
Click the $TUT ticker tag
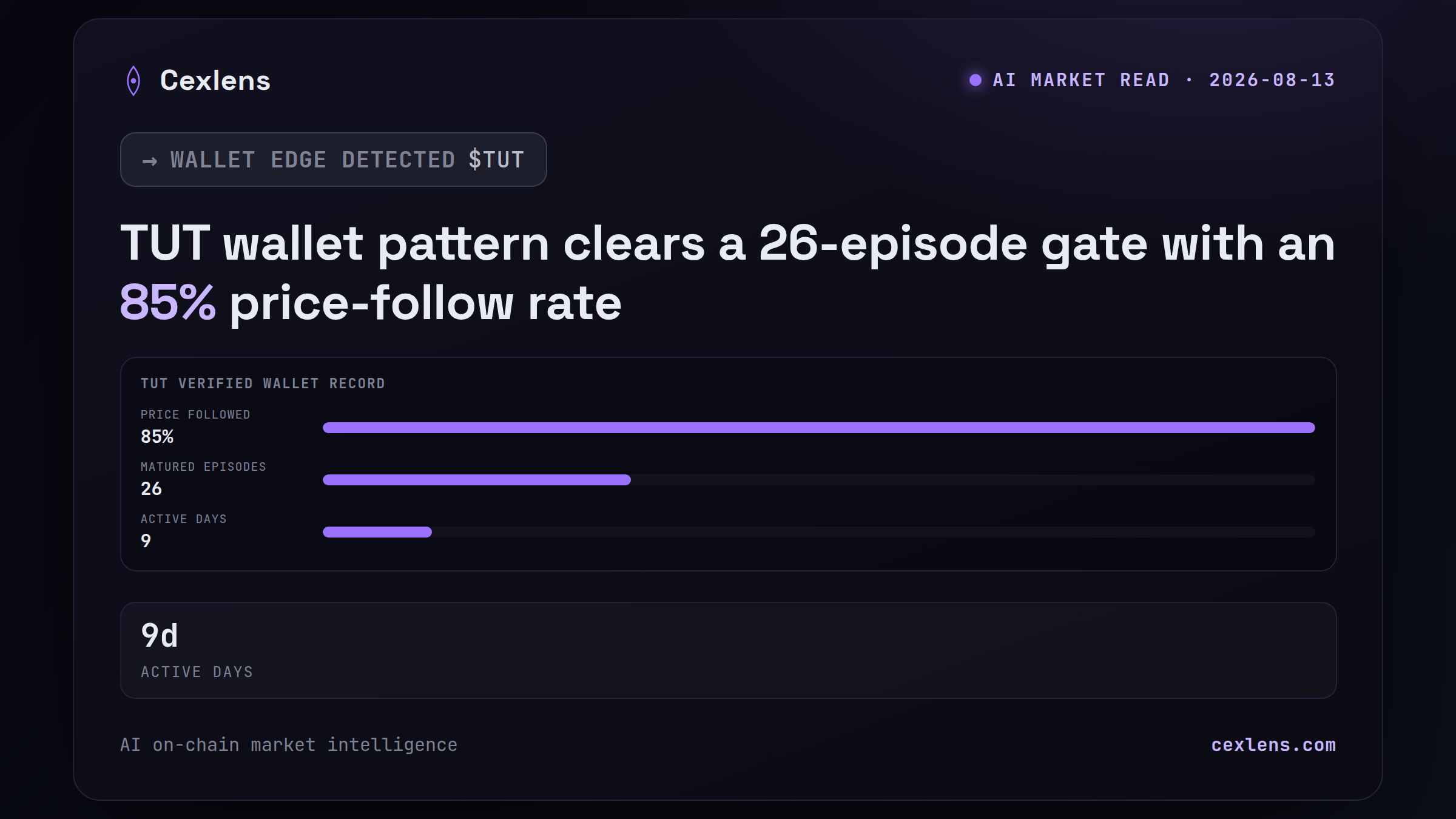coord(496,160)
